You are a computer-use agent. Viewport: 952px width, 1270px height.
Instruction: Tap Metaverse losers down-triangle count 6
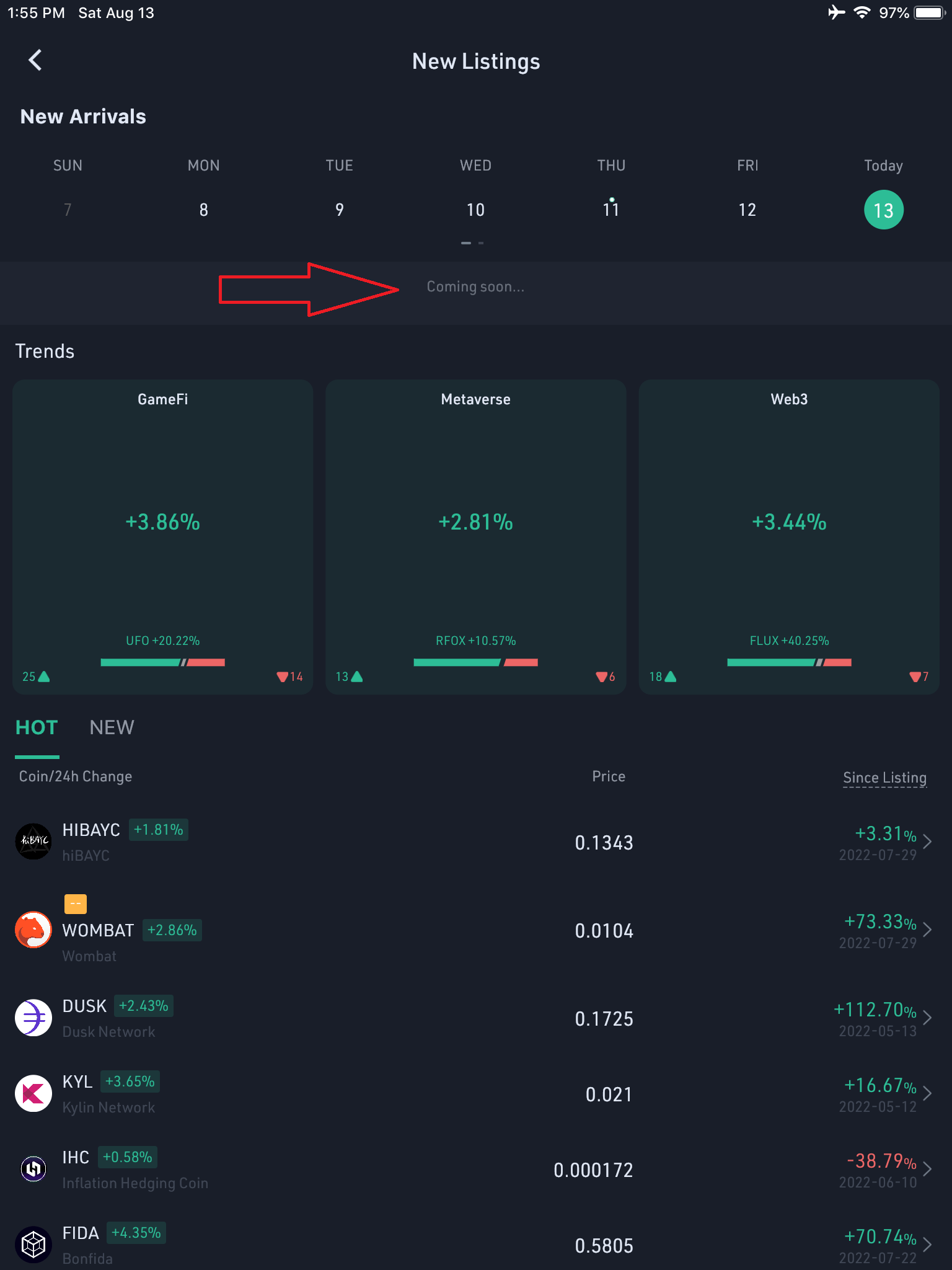click(x=606, y=677)
